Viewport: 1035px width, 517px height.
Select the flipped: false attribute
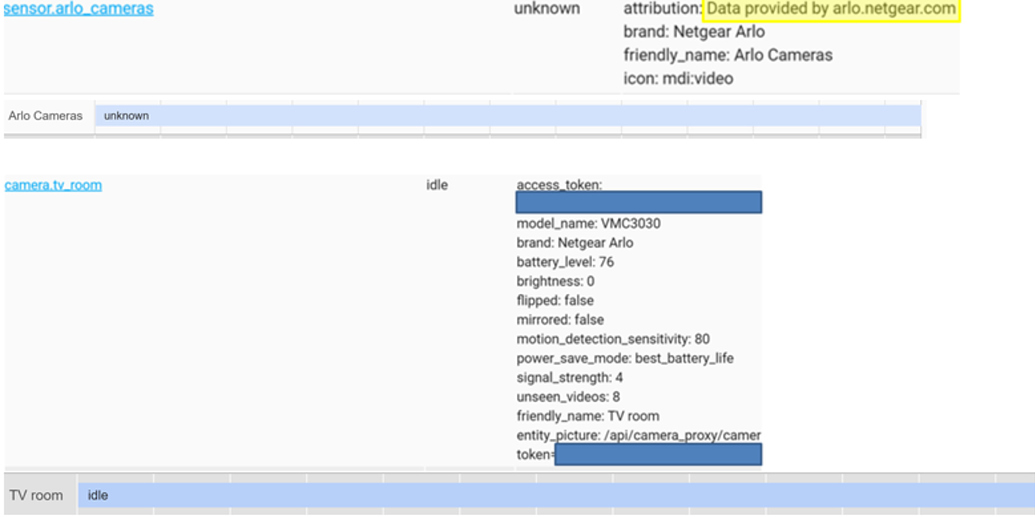coord(555,300)
